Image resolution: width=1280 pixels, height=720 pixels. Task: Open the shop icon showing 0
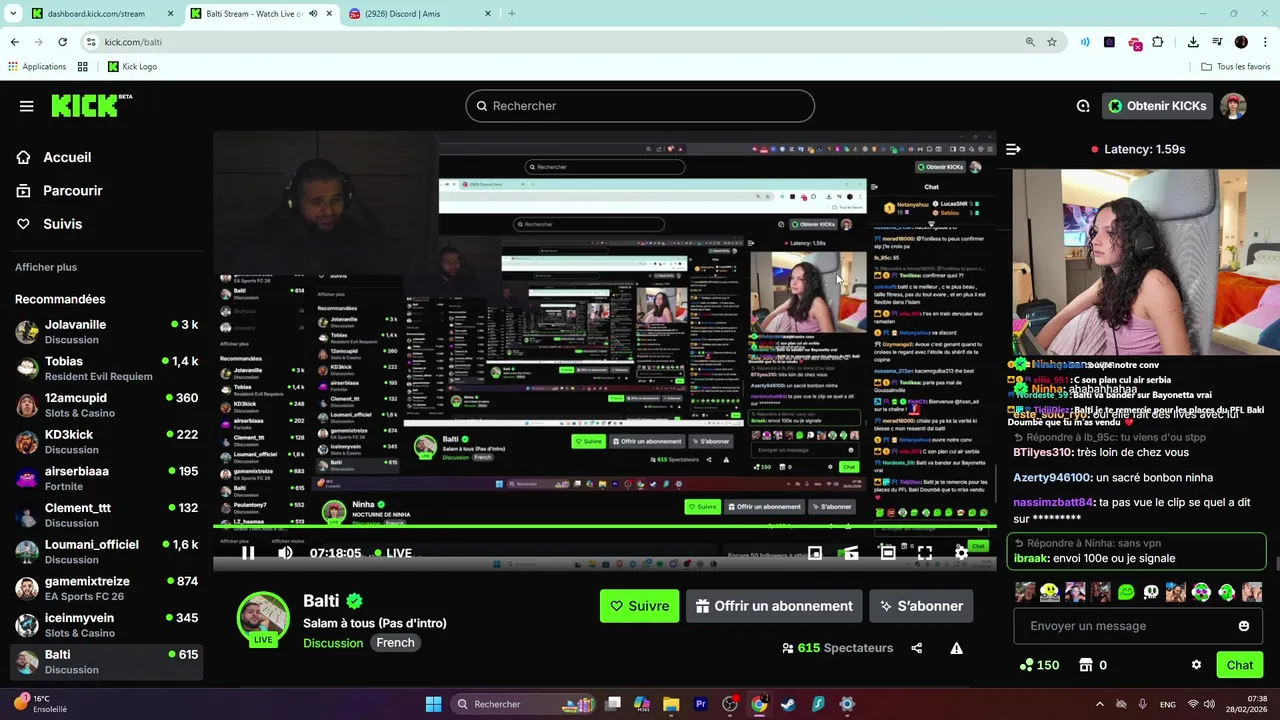(x=1093, y=665)
